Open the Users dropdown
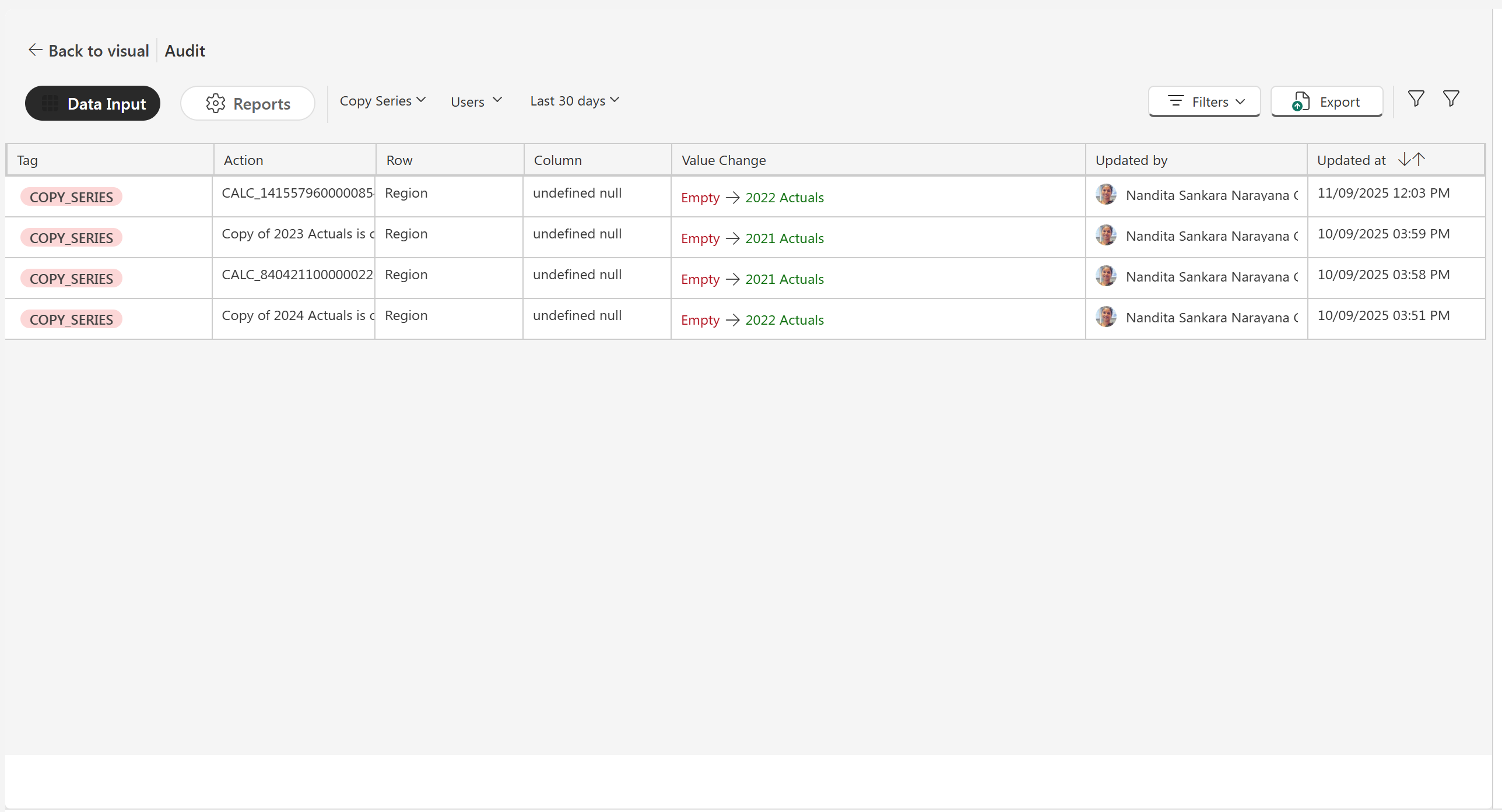Viewport: 1502px width, 812px height. [476, 101]
